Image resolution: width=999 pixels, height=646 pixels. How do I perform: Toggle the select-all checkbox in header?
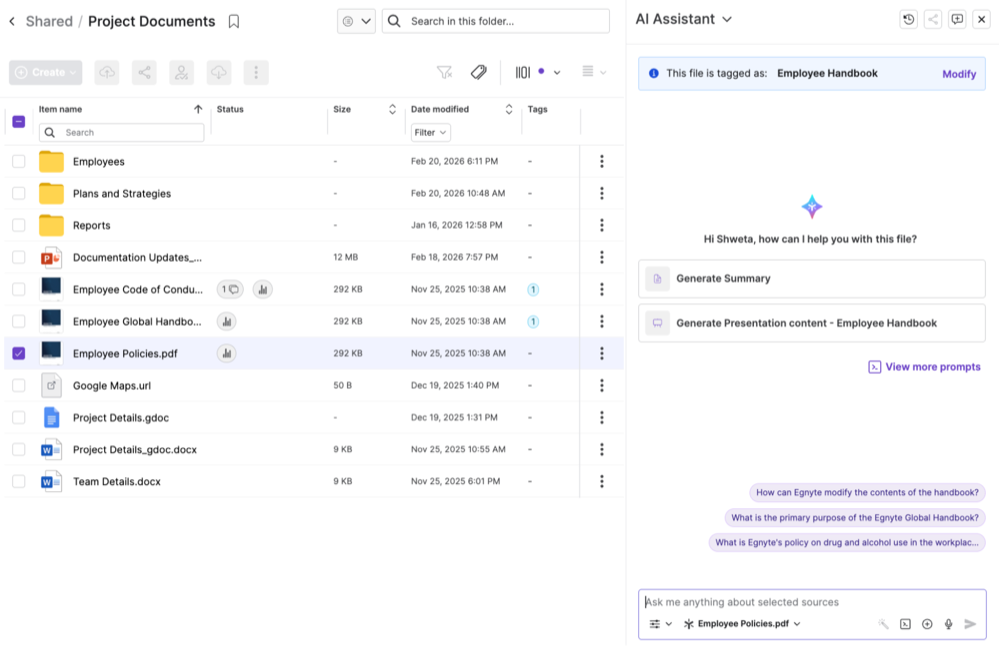click(19, 121)
